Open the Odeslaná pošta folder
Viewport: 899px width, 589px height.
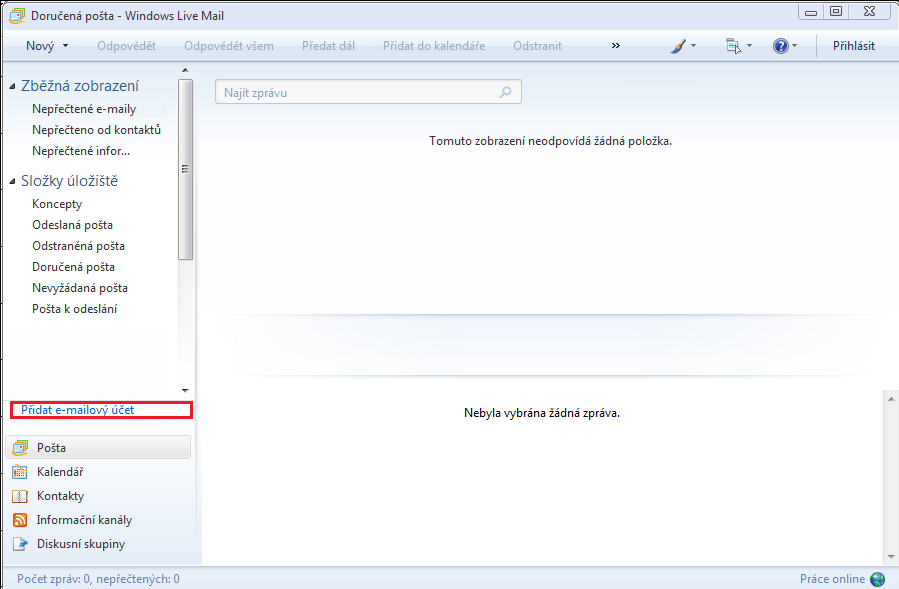coord(72,225)
